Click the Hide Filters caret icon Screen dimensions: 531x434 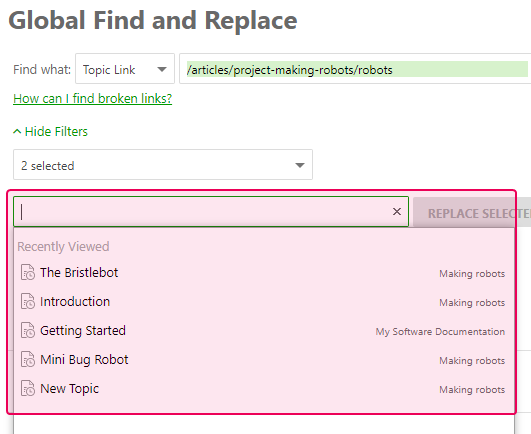coord(17,131)
